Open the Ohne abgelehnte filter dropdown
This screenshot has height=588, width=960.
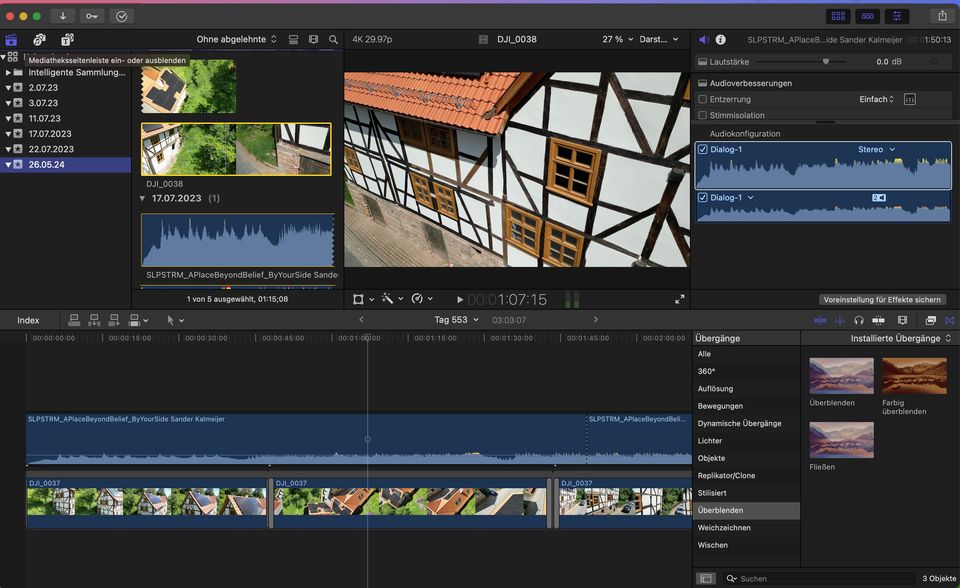(x=236, y=39)
